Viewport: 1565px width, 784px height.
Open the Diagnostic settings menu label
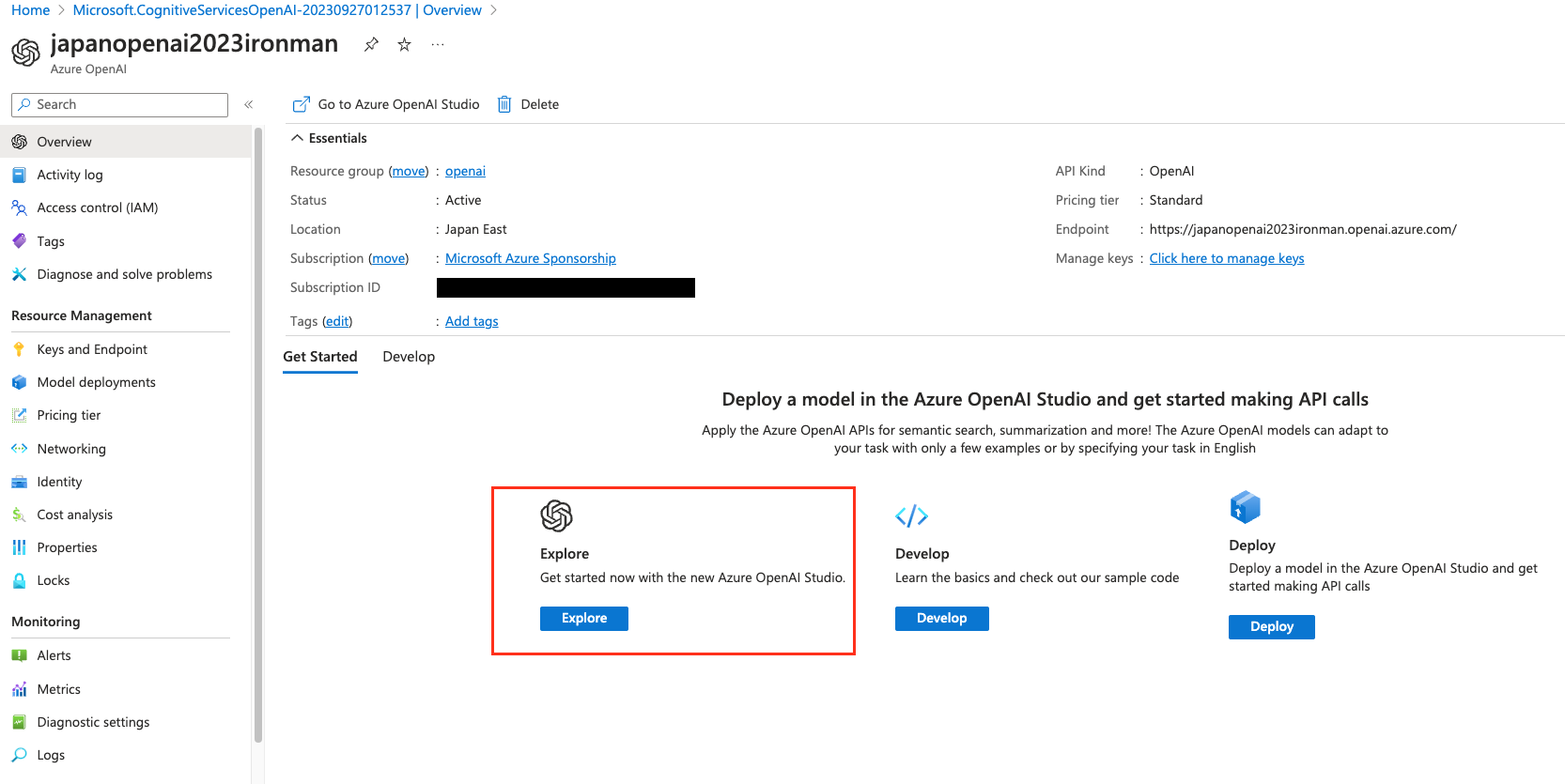[x=94, y=722]
